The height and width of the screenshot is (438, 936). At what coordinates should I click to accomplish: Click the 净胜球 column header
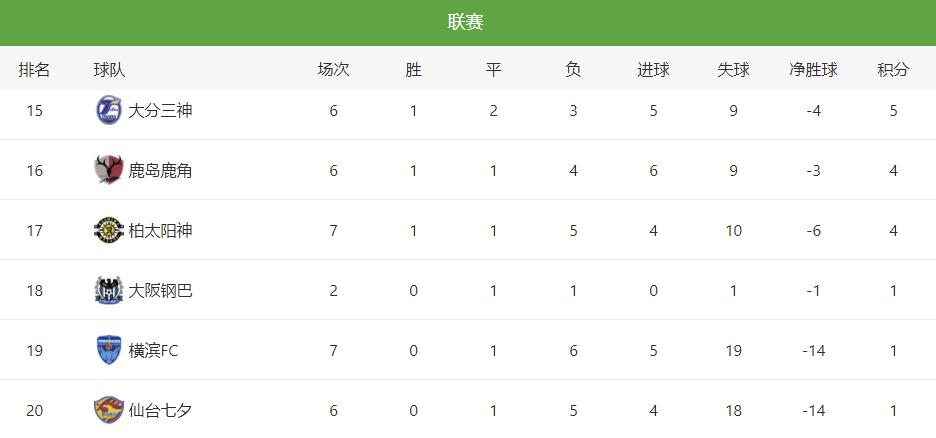click(x=813, y=70)
